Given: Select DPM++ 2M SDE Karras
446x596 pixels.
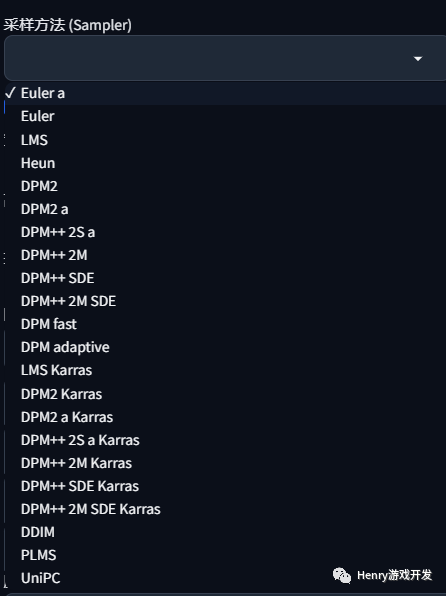Looking at the screenshot, I should click(225, 509).
